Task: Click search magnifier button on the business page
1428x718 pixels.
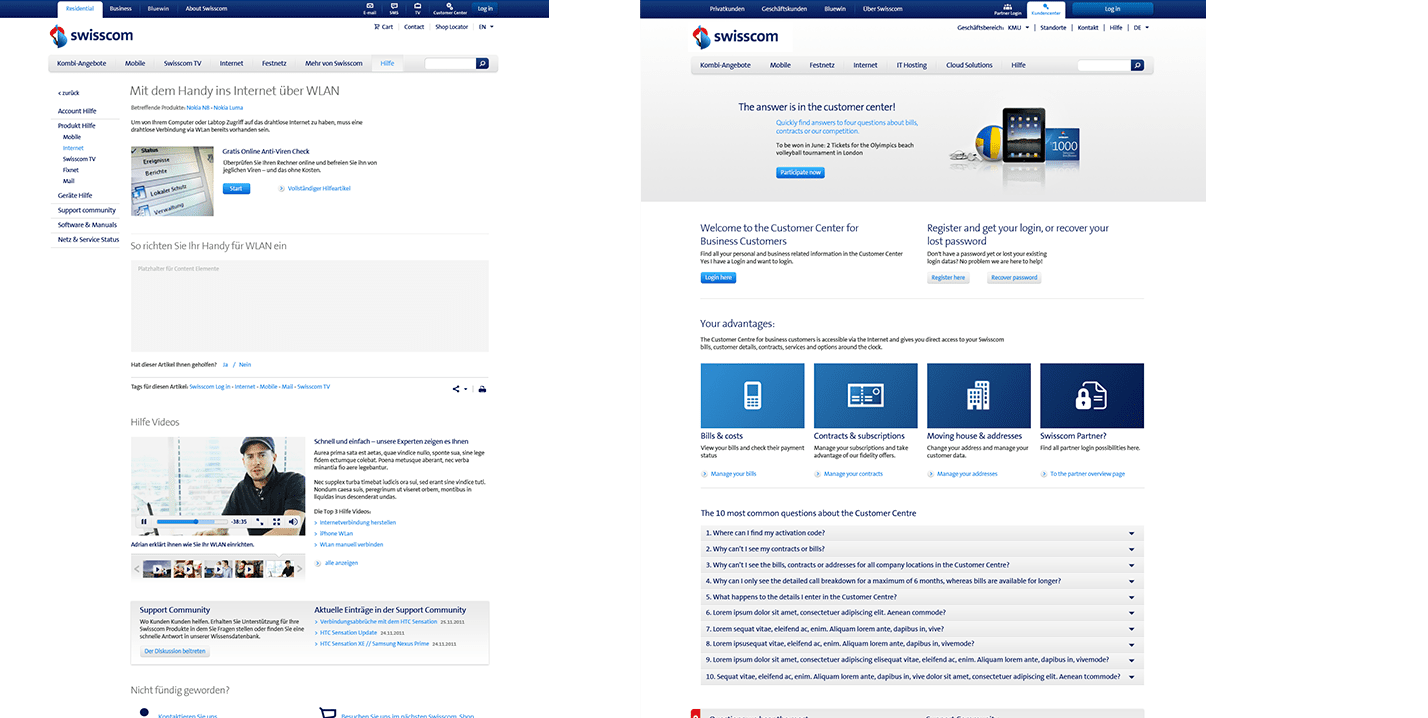Action: 1137,65
